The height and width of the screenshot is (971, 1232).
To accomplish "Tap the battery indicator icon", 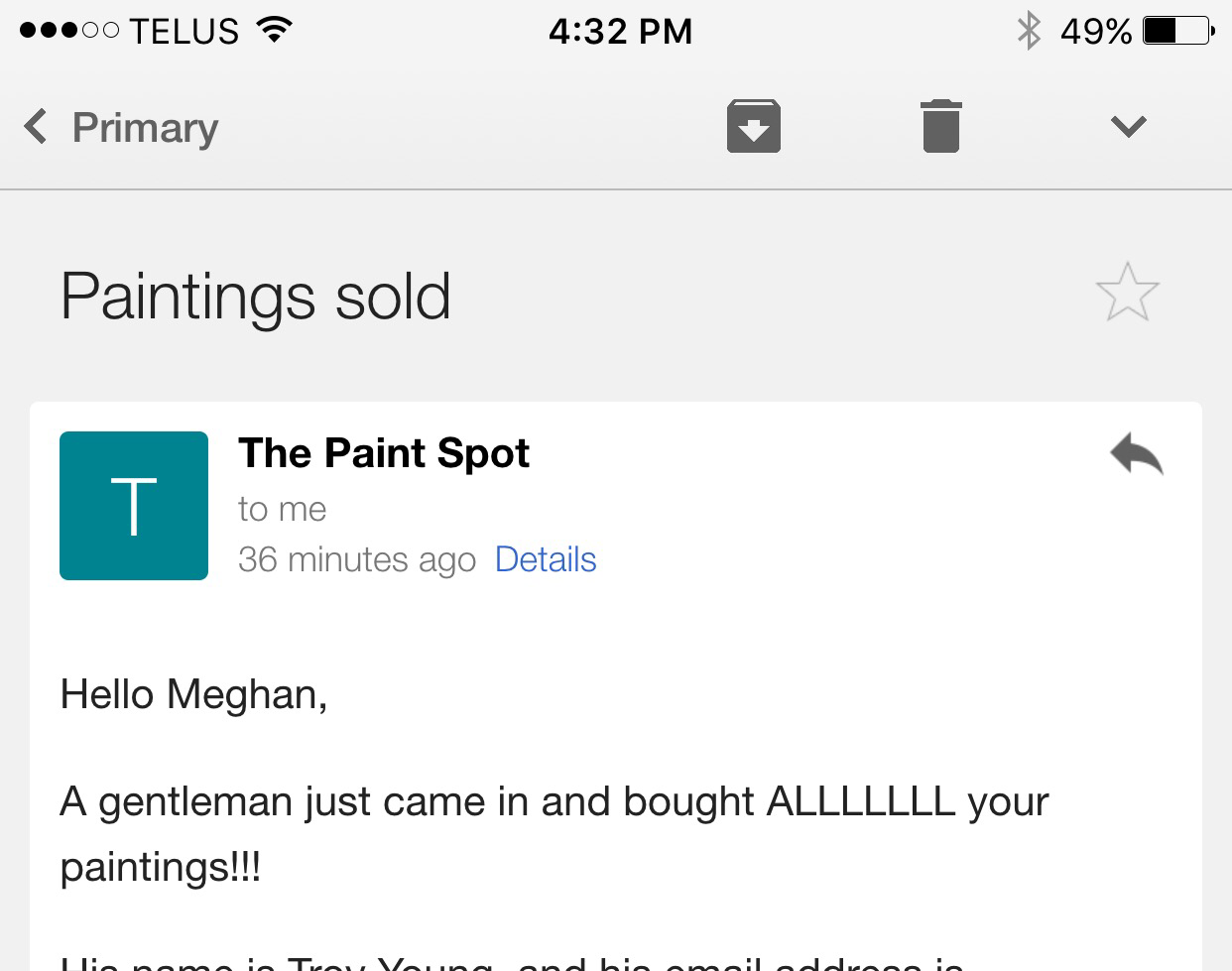I will pos(1177,31).
